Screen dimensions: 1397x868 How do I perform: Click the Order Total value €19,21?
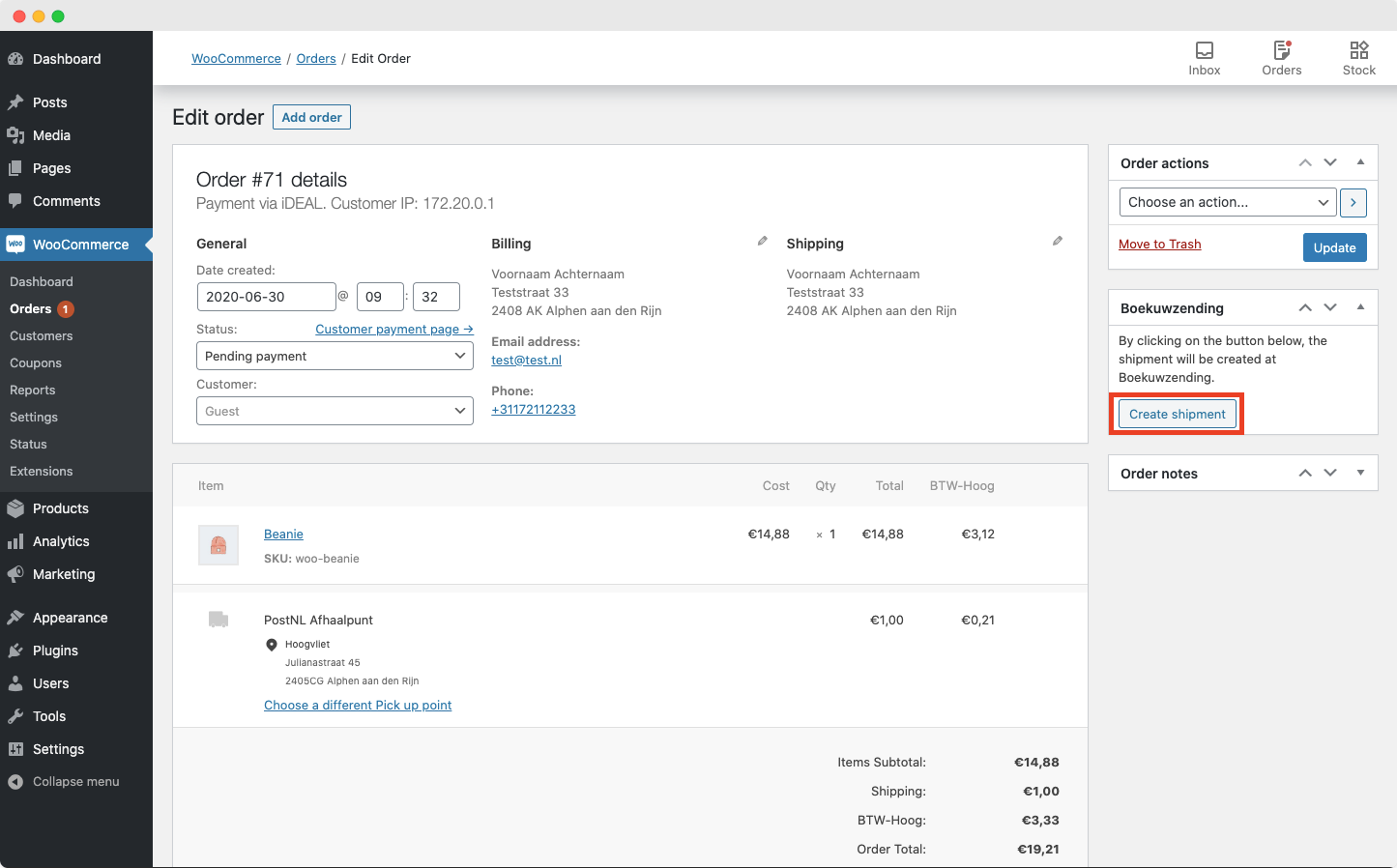[x=1038, y=850]
